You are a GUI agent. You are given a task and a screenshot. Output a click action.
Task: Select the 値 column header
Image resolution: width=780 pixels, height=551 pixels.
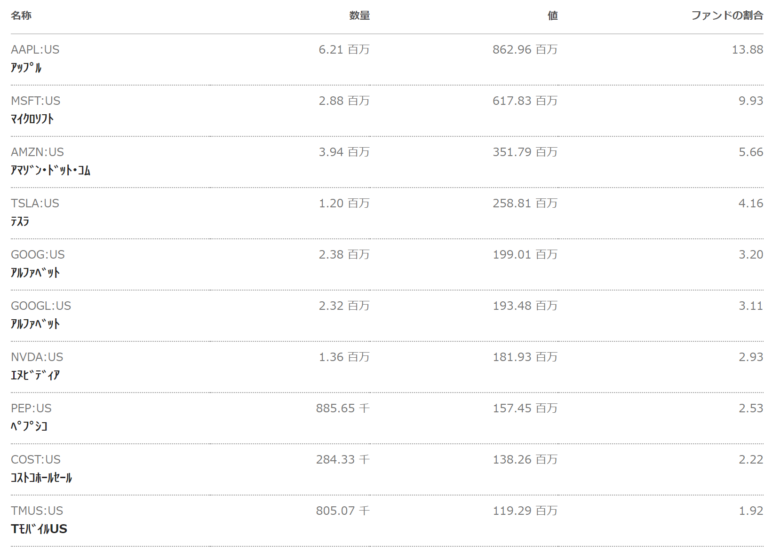coord(553,15)
